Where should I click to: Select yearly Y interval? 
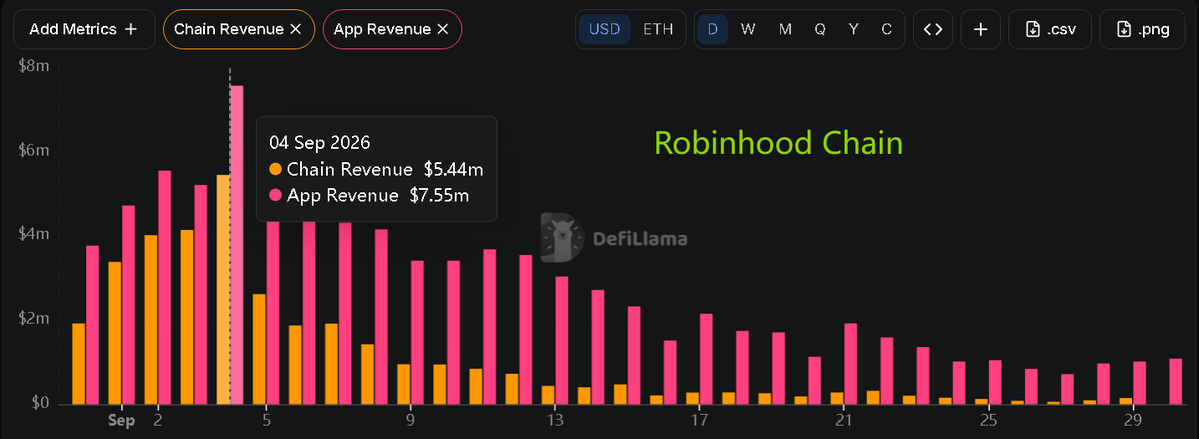point(853,29)
